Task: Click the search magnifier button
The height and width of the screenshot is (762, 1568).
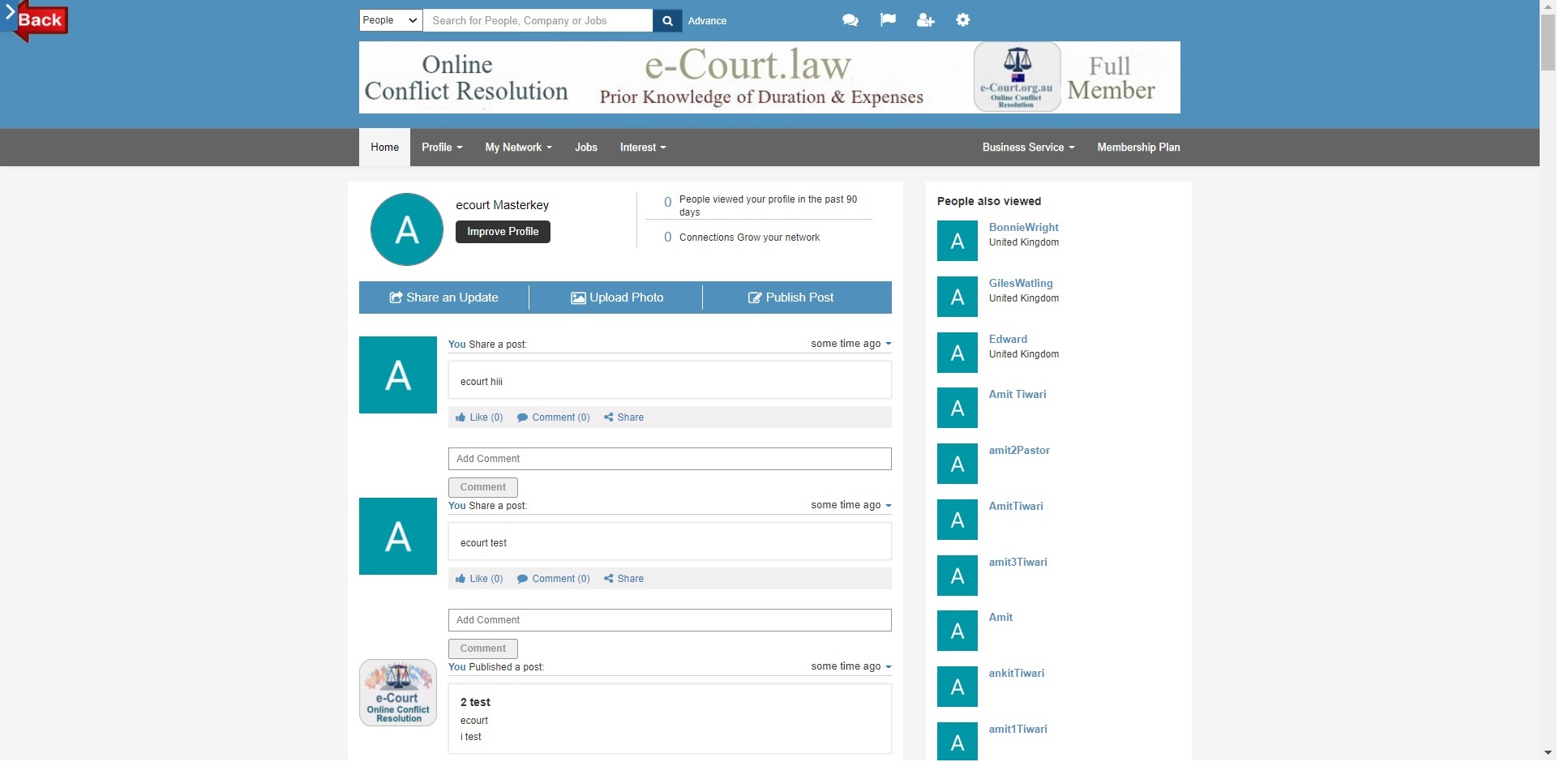Action: click(x=666, y=21)
